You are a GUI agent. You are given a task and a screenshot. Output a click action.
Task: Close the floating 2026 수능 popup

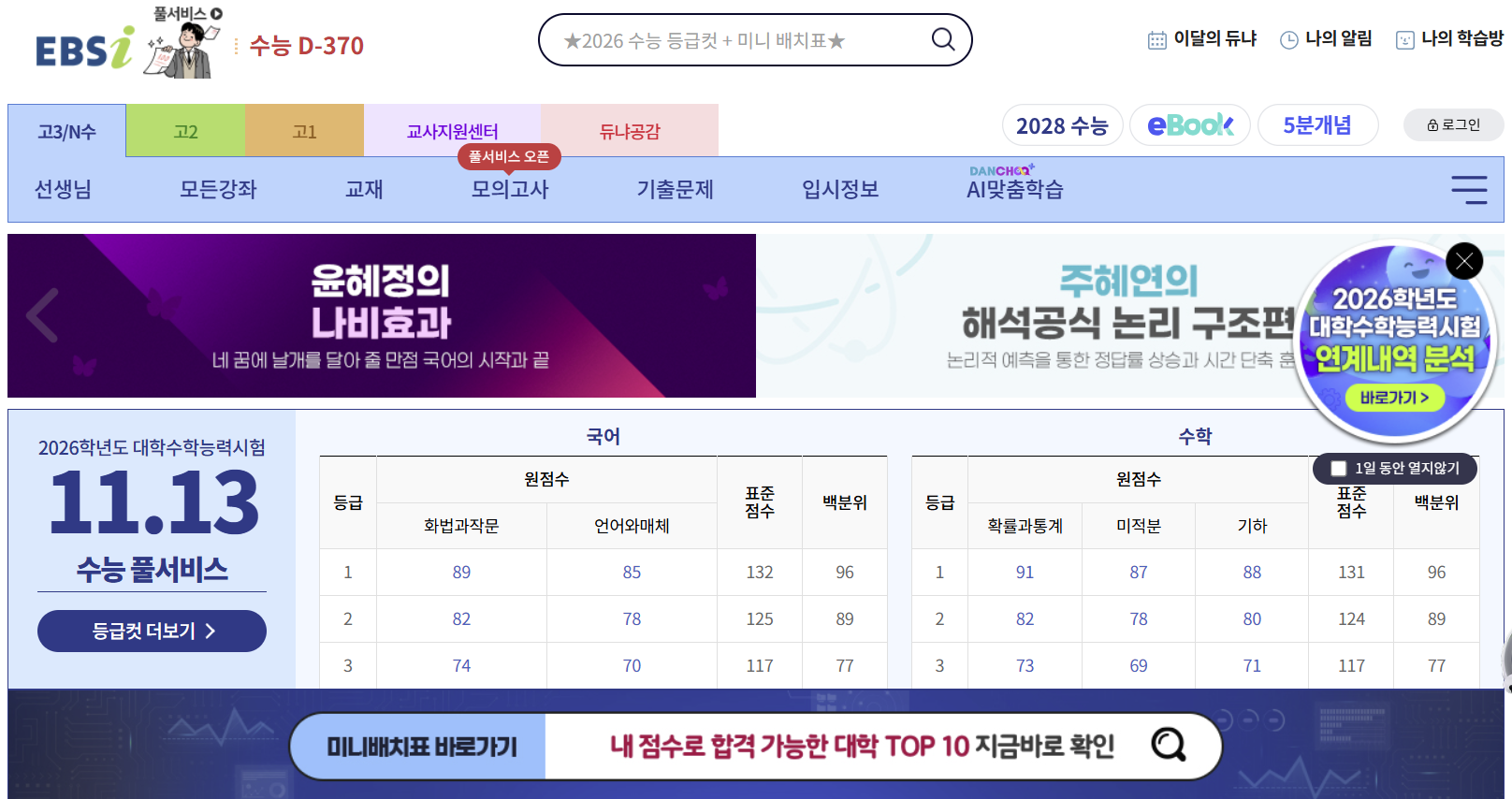(x=1464, y=261)
